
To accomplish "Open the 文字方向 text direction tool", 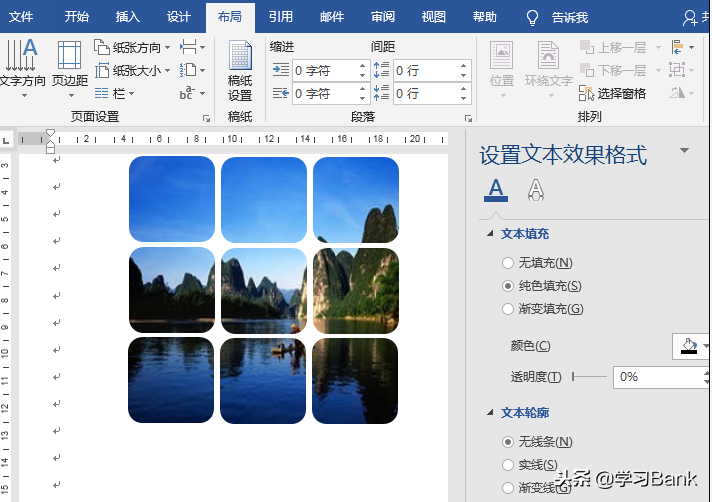I will pyautogui.click(x=22, y=68).
